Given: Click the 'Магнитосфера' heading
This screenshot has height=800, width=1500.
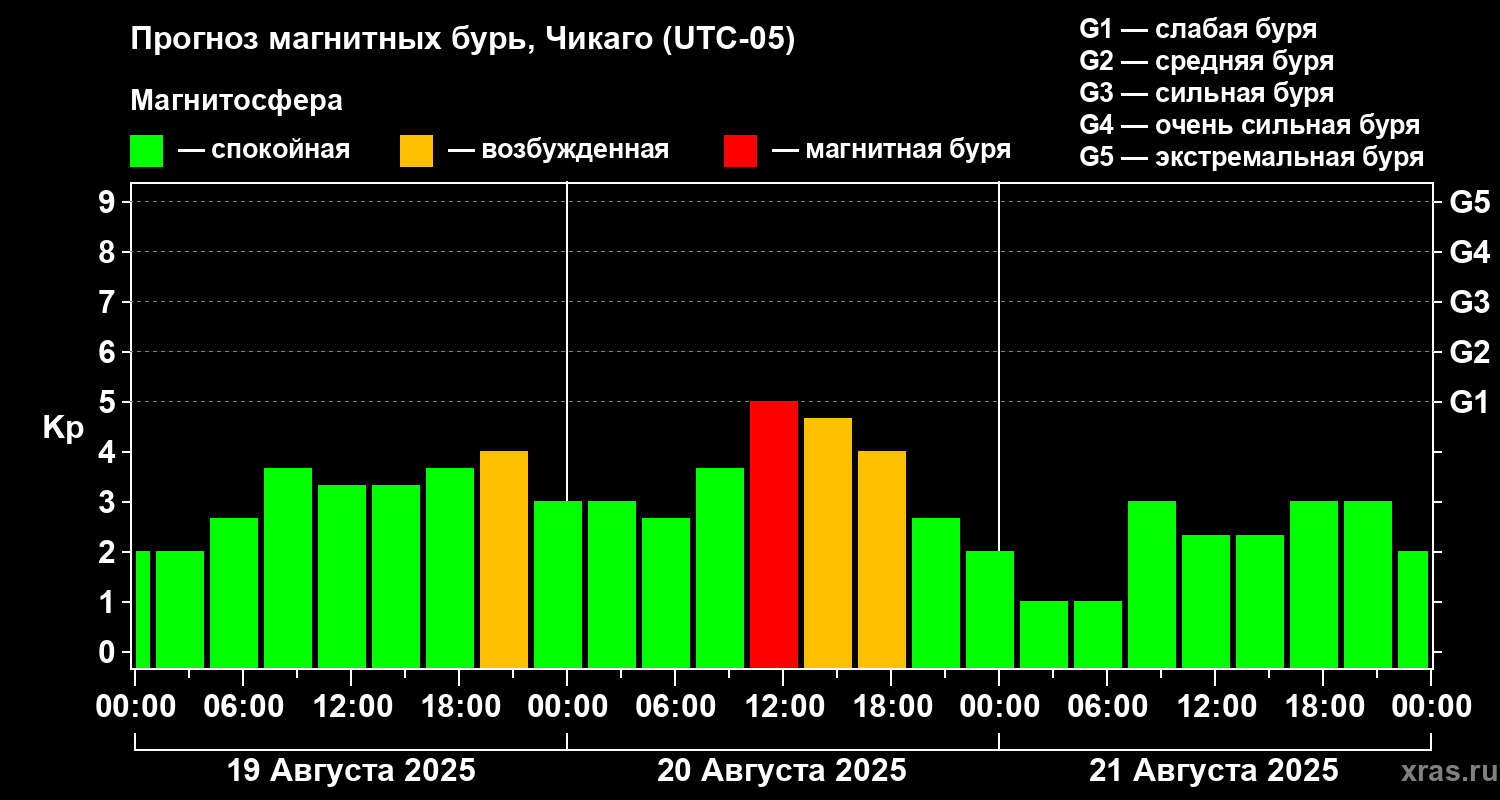Looking at the screenshot, I should click(x=236, y=101).
